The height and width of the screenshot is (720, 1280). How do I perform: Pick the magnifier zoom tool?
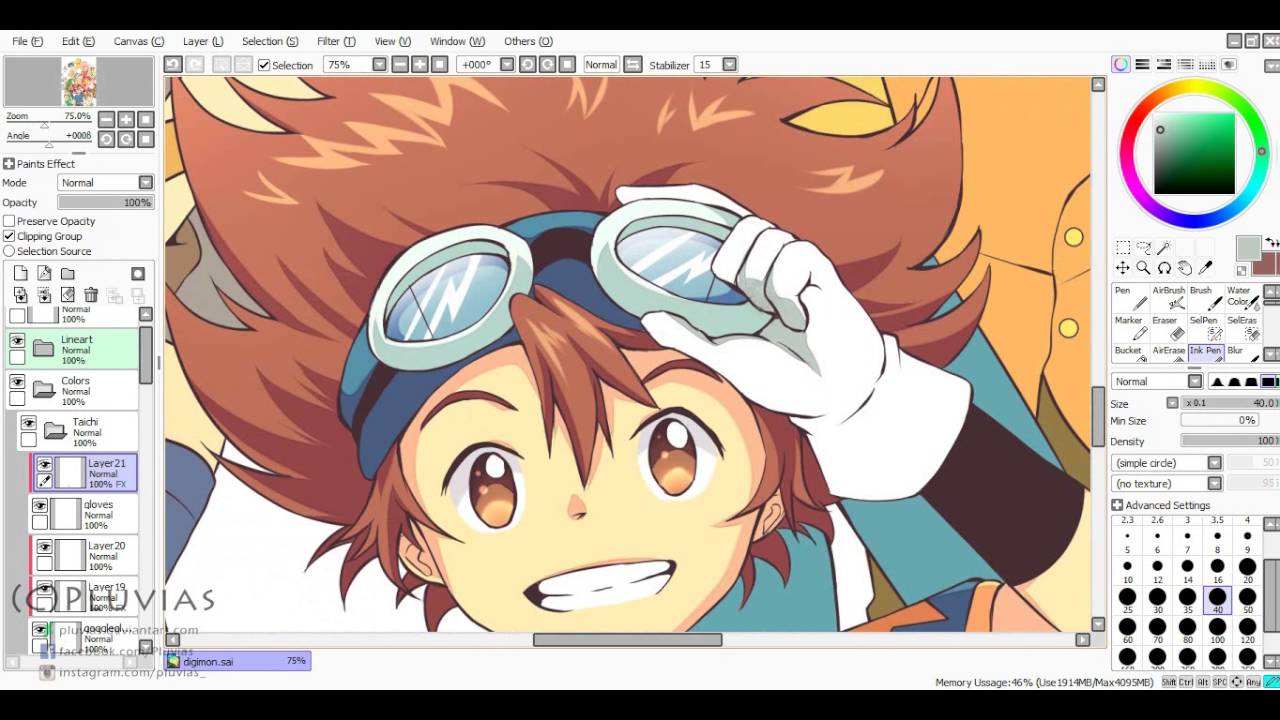[1144, 268]
